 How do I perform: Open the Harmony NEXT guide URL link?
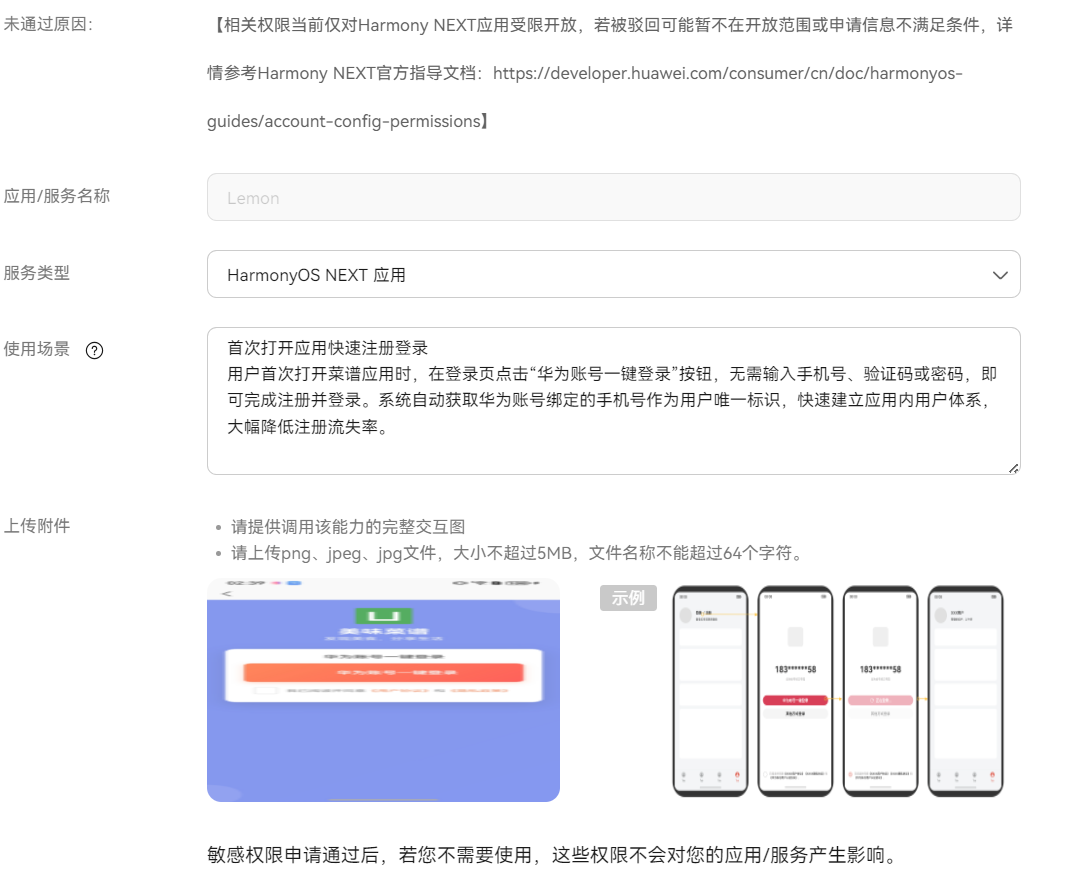pyautogui.click(x=727, y=74)
